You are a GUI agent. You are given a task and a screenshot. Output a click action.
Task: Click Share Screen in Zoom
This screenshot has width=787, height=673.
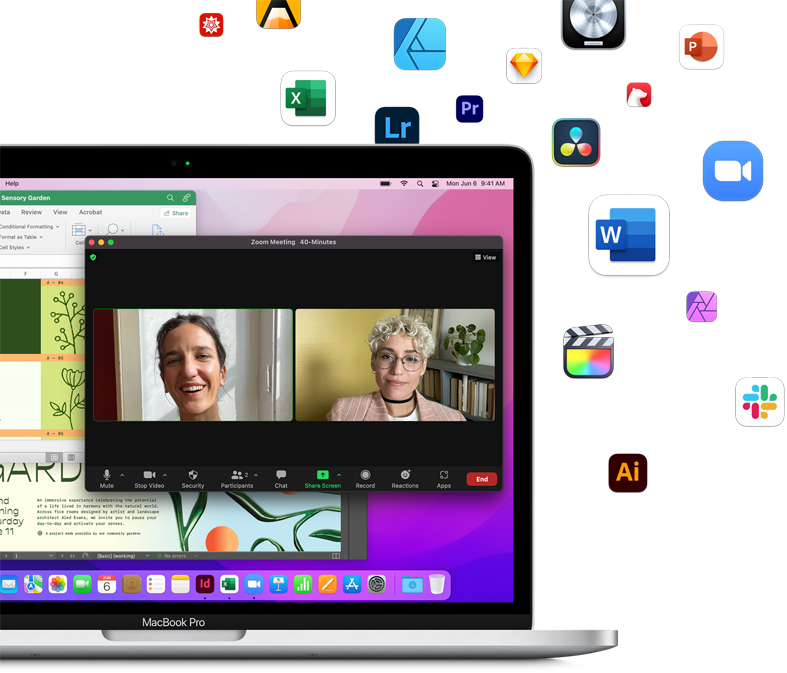(322, 479)
